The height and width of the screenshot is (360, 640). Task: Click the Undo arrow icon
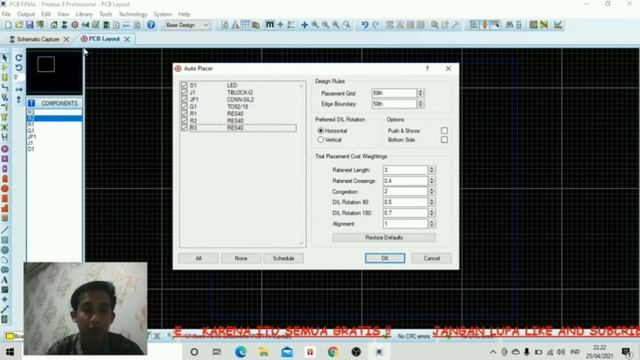coord(364,25)
